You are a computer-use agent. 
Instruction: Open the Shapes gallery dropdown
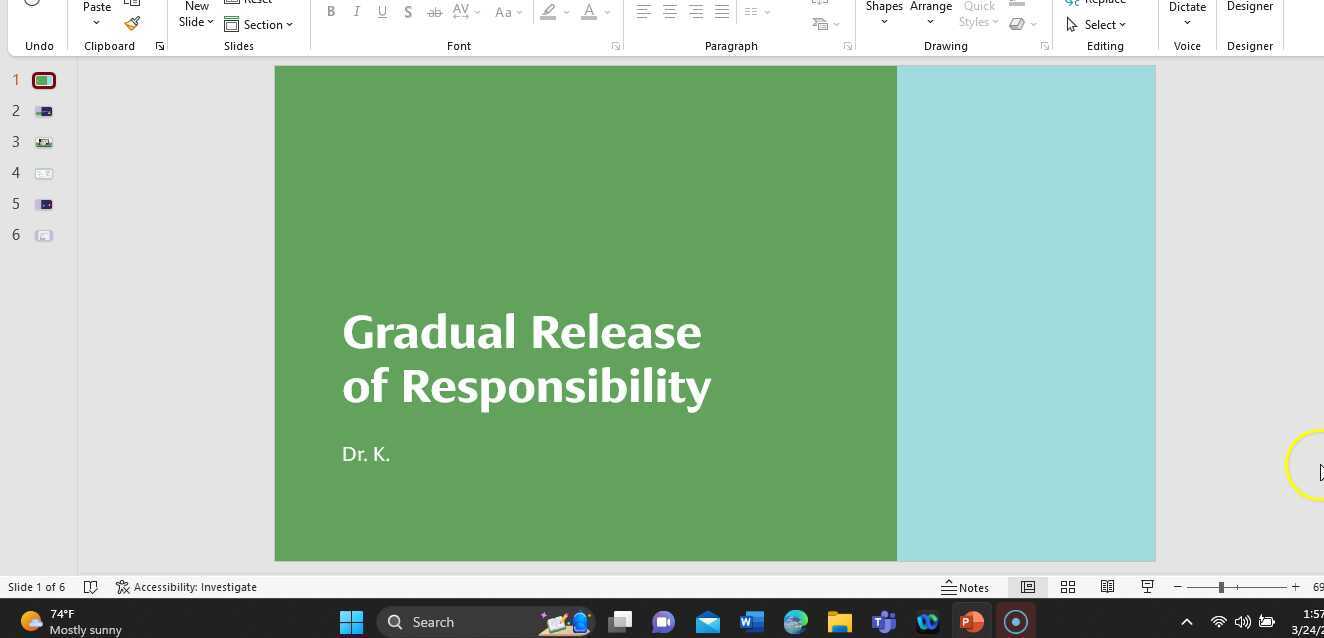[884, 21]
